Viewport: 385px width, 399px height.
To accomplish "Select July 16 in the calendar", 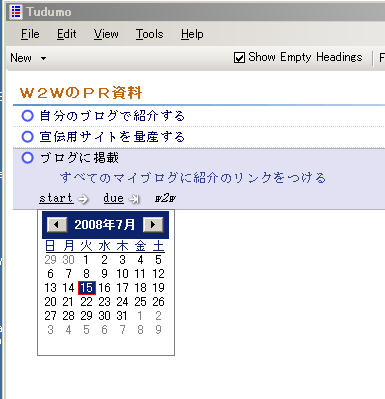I will [104, 288].
